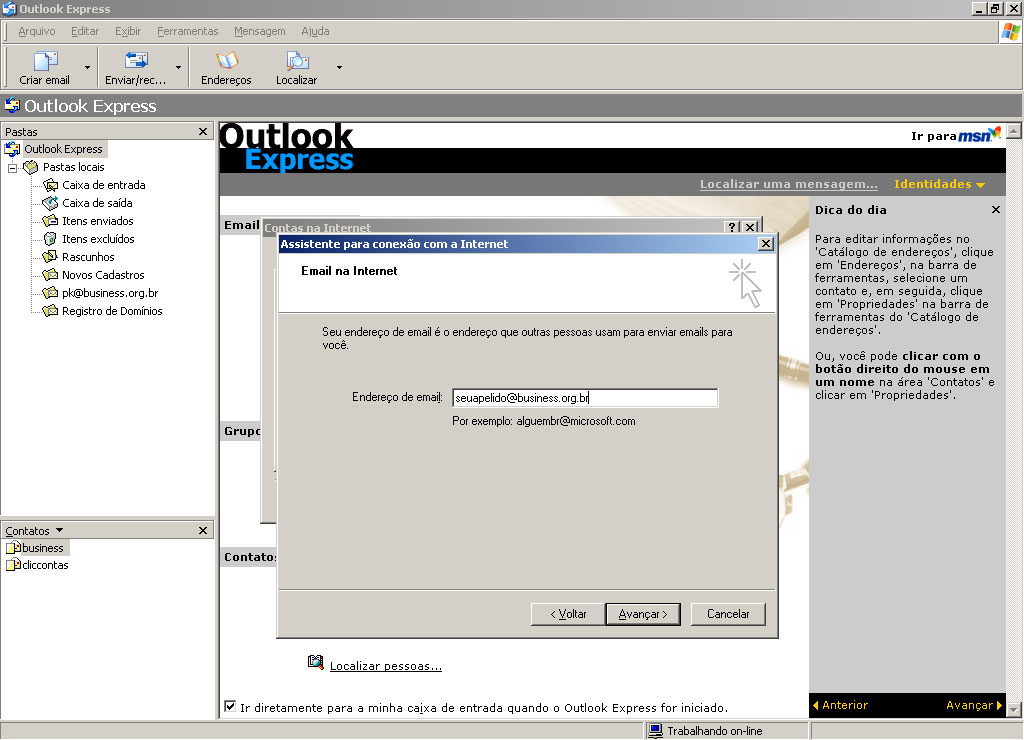Viewport: 1024px width, 740px height.
Task: Open the pk@business.org.br folder icon
Action: (x=50, y=293)
